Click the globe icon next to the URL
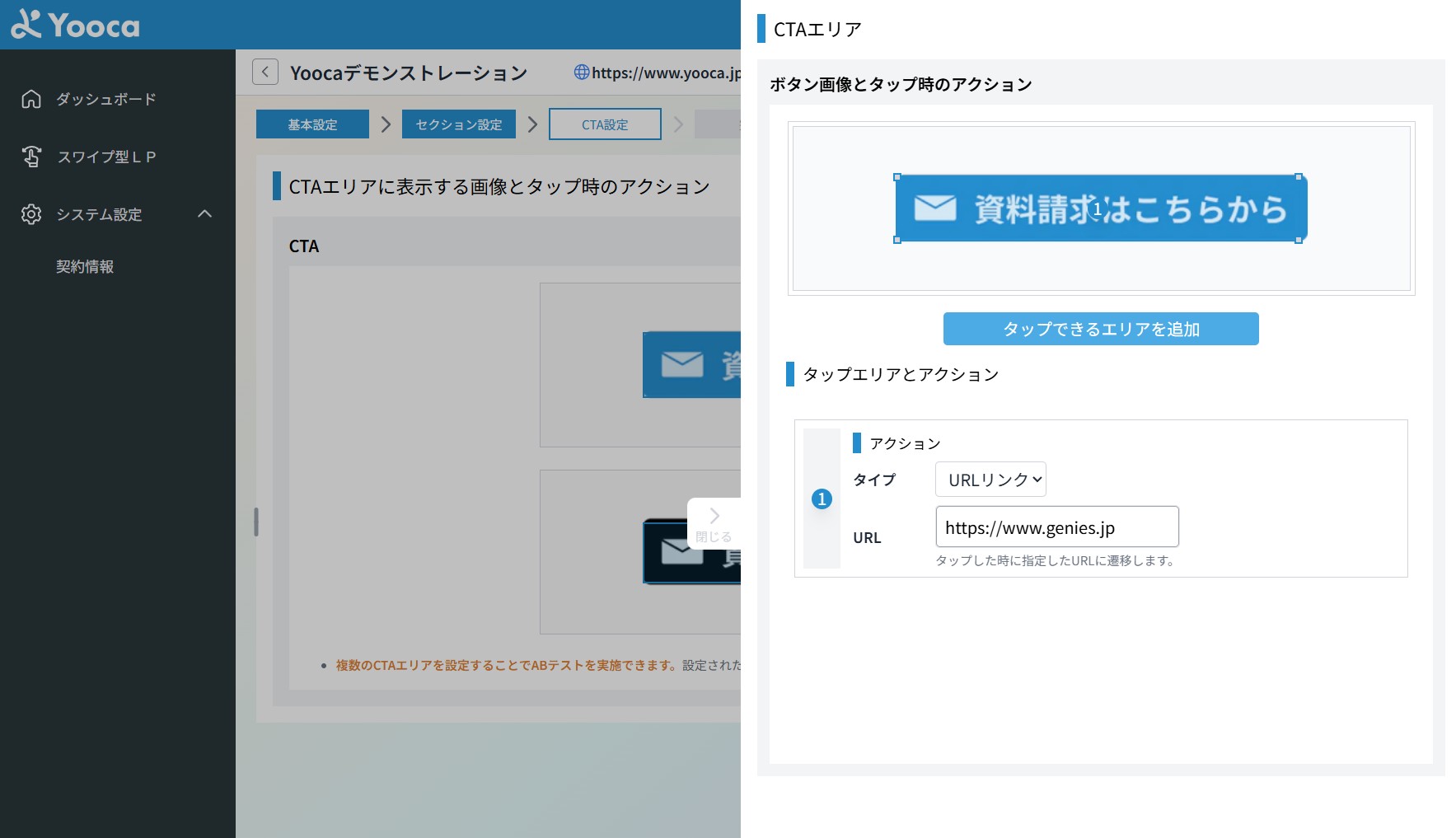Image resolution: width=1456 pixels, height=838 pixels. (x=581, y=73)
